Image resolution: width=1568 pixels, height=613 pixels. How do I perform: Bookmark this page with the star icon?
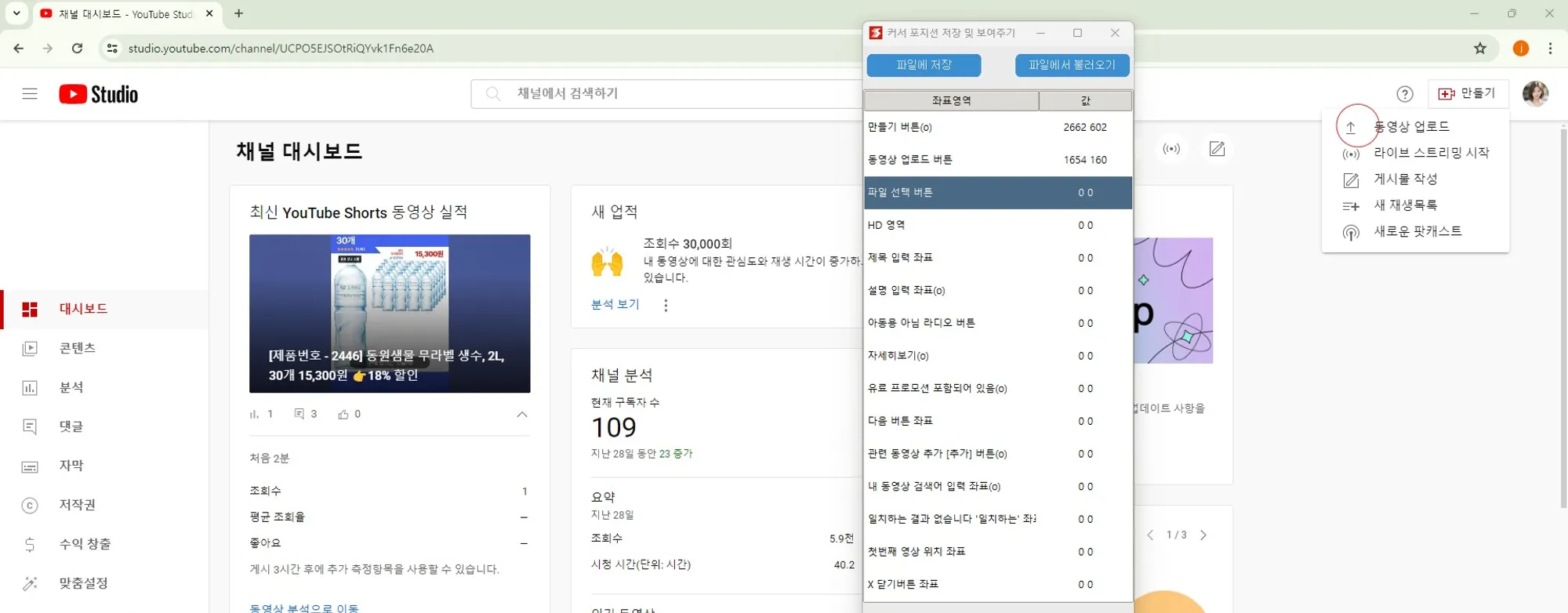(x=1480, y=49)
